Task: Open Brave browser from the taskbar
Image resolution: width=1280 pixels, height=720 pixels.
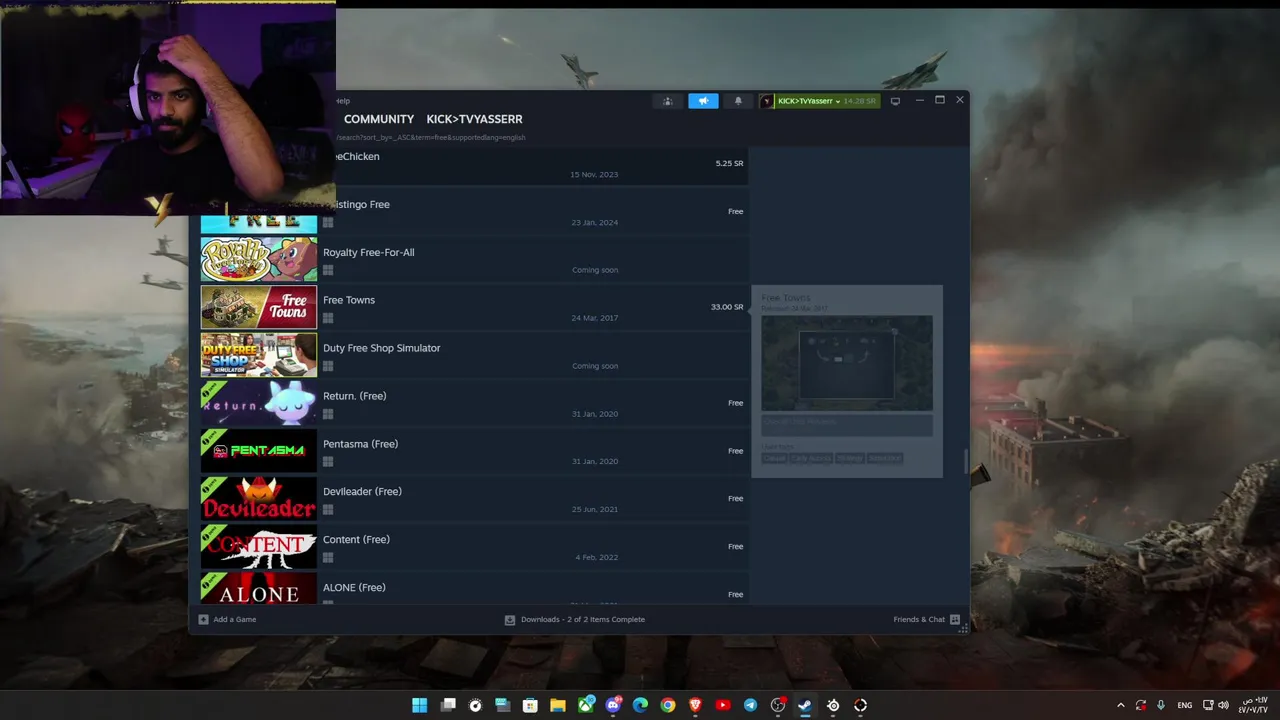Action: [695, 705]
